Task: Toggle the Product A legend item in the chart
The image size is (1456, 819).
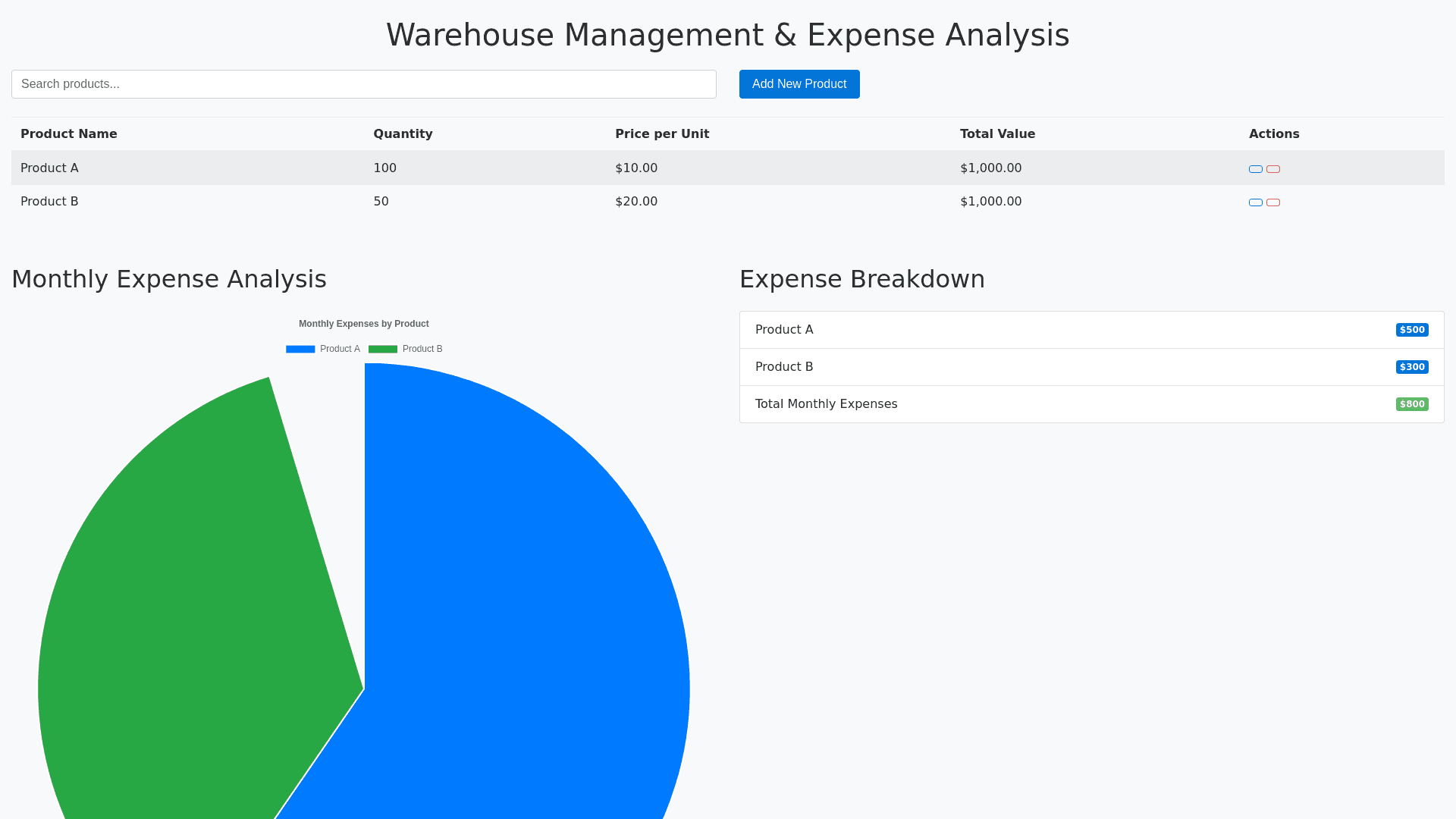Action: 340,349
